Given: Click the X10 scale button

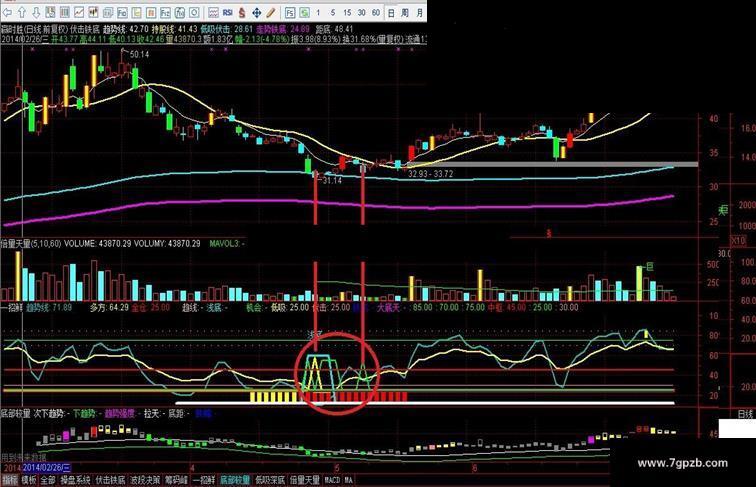Looking at the screenshot, I should click(x=738, y=240).
